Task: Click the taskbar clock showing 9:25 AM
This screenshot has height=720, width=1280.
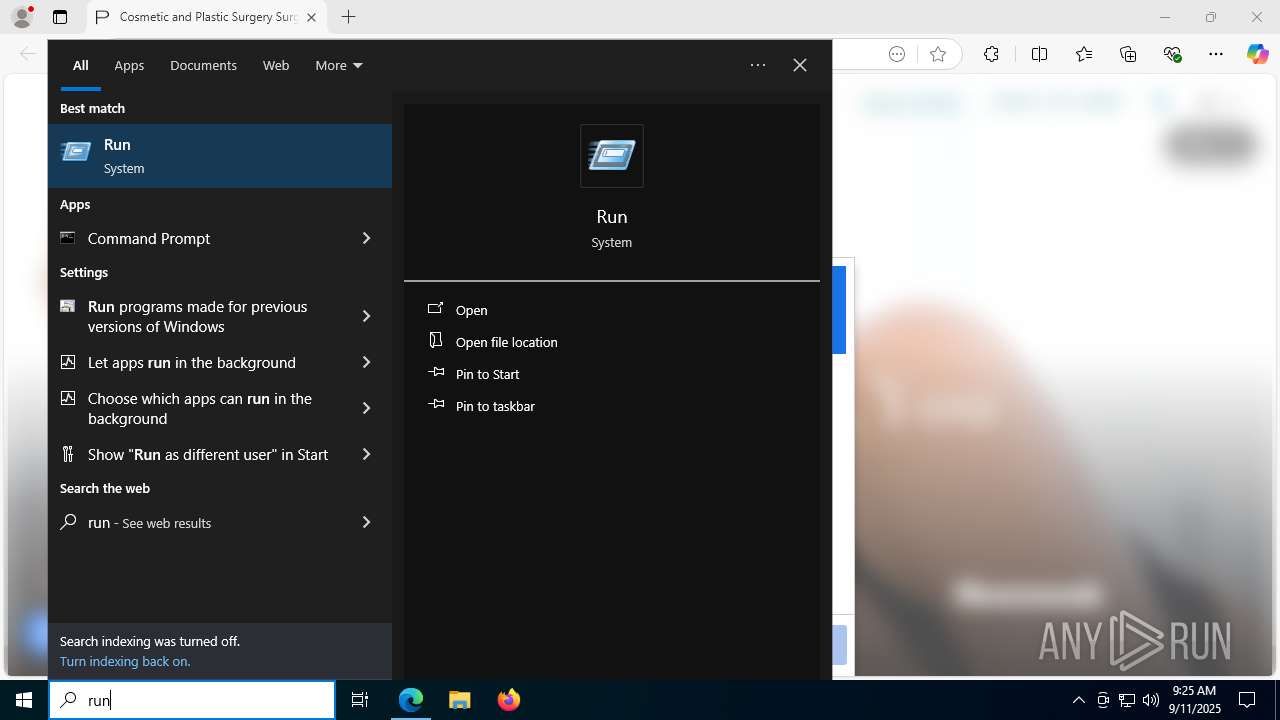Action: [1194, 700]
